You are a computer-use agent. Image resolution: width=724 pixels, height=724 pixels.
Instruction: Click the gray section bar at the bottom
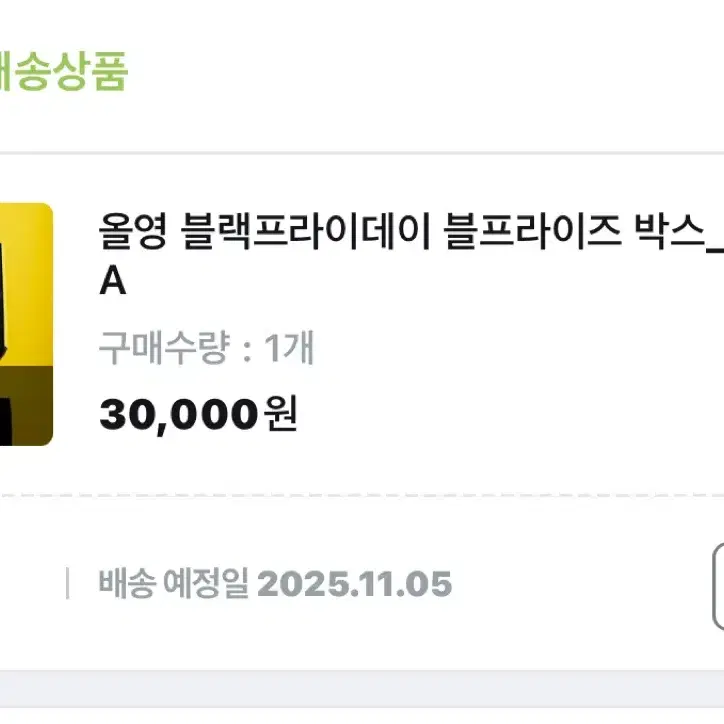click(x=362, y=689)
